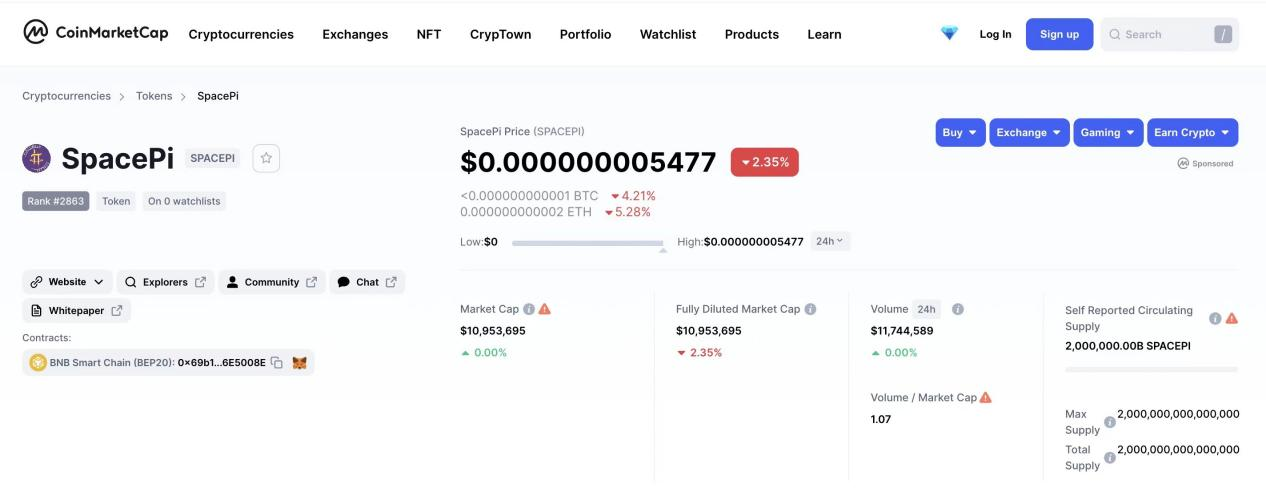1266x492 pixels.
Task: Open the Cryptocurrencies menu
Action: point(241,34)
